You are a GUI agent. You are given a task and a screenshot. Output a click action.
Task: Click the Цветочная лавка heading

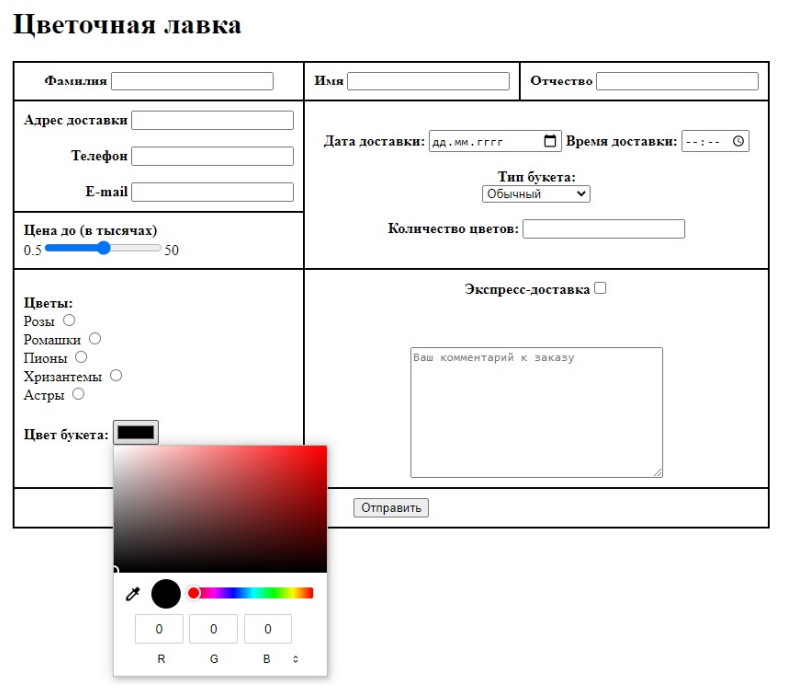coord(127,25)
